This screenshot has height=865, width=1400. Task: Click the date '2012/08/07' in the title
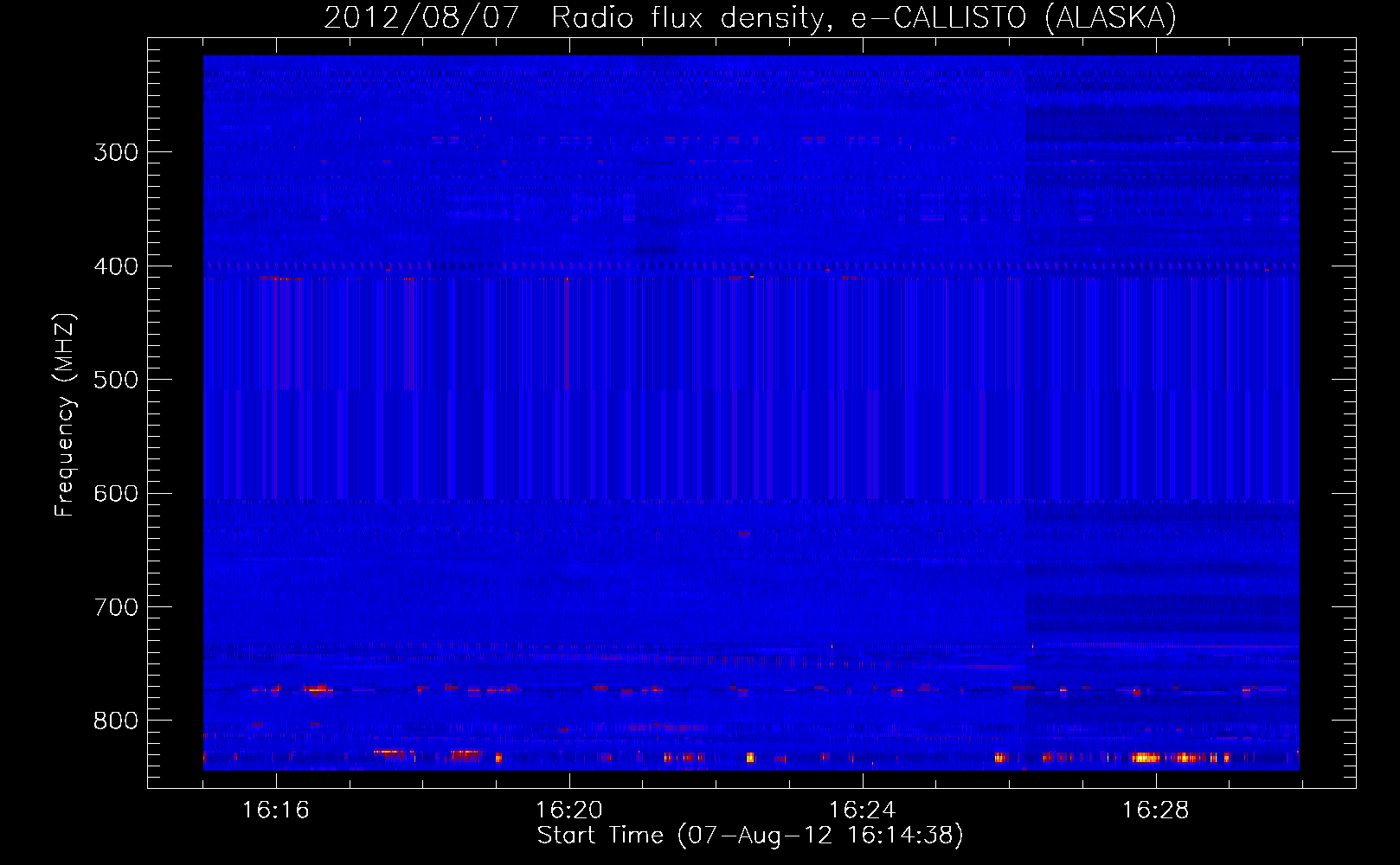point(421,17)
